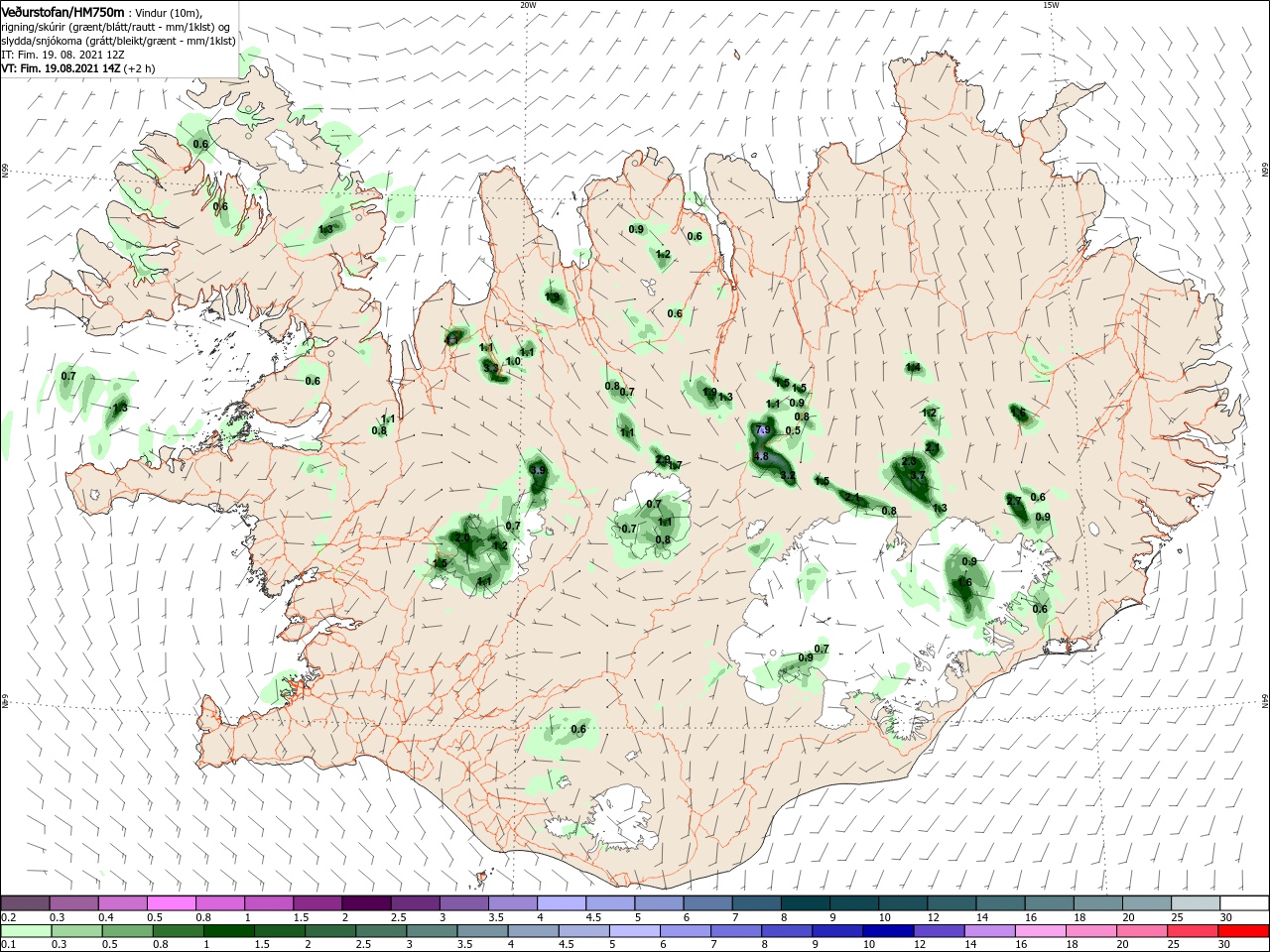Click the pink snow swatch between 0.5 and 0.8
The height and width of the screenshot is (952, 1270).
[172, 903]
